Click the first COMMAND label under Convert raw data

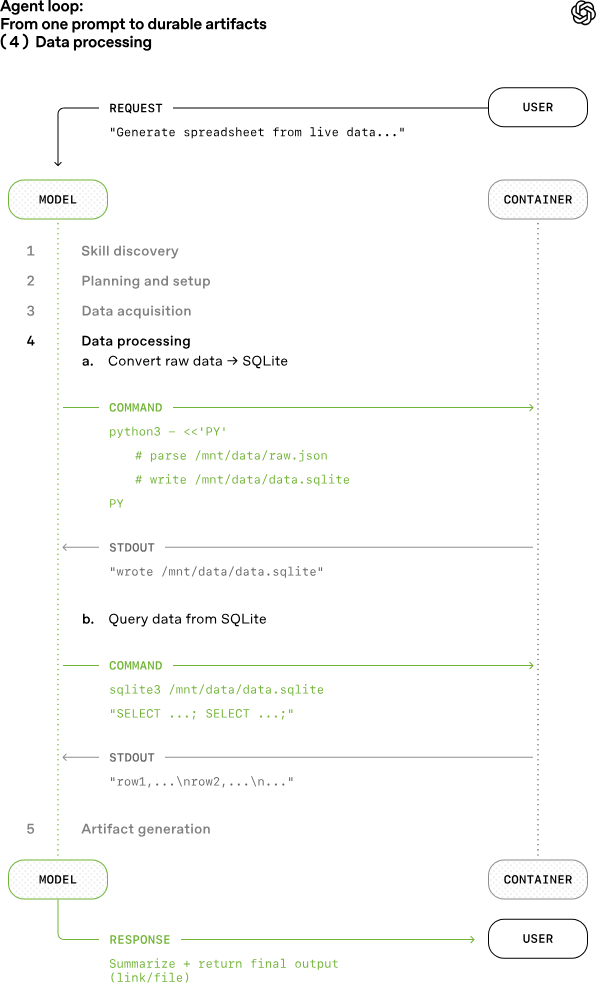point(136,408)
